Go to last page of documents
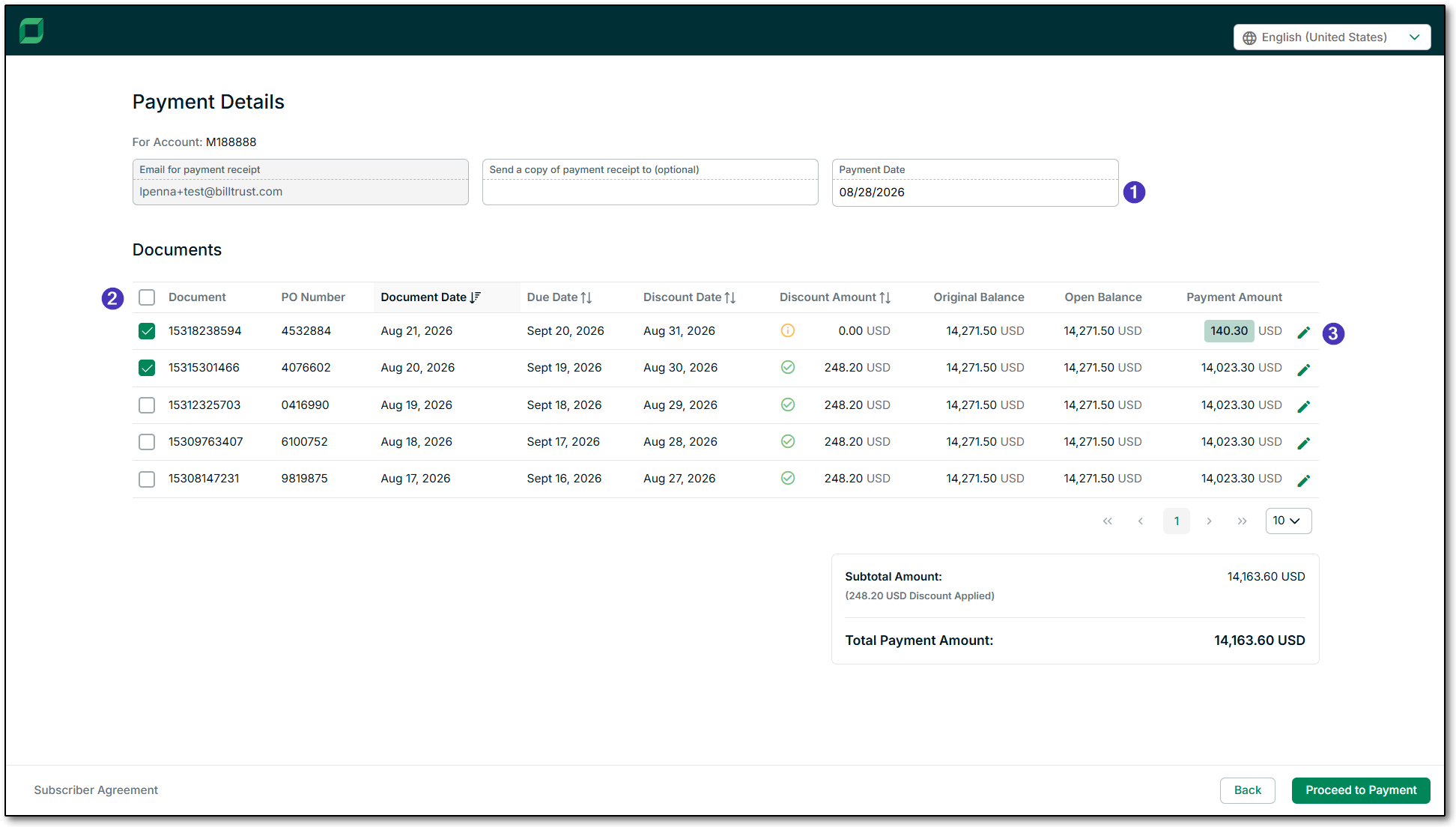The height and width of the screenshot is (827, 1456). [1242, 521]
